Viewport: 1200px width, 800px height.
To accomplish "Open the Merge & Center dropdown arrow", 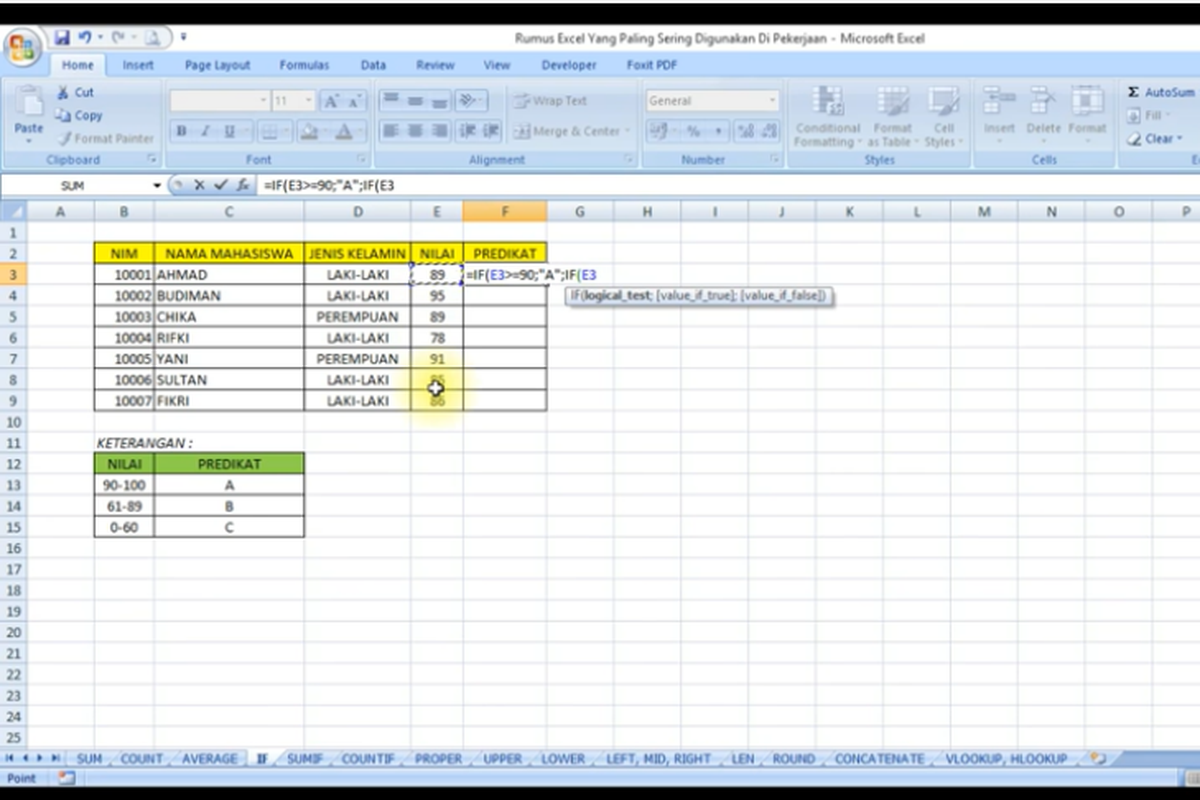I will coord(625,131).
